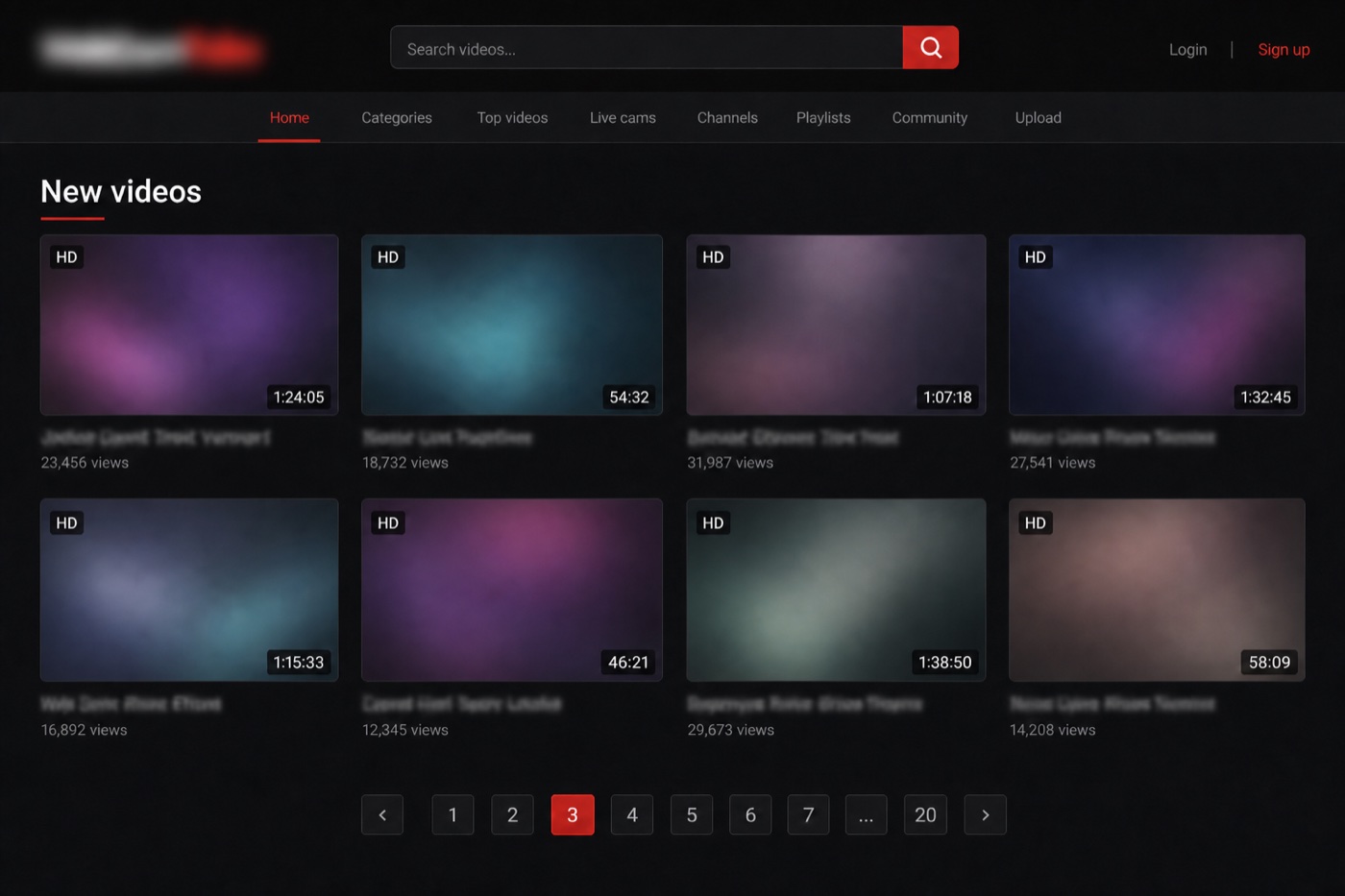Focus the Search videos input field
The width and height of the screenshot is (1345, 896).
tap(647, 47)
